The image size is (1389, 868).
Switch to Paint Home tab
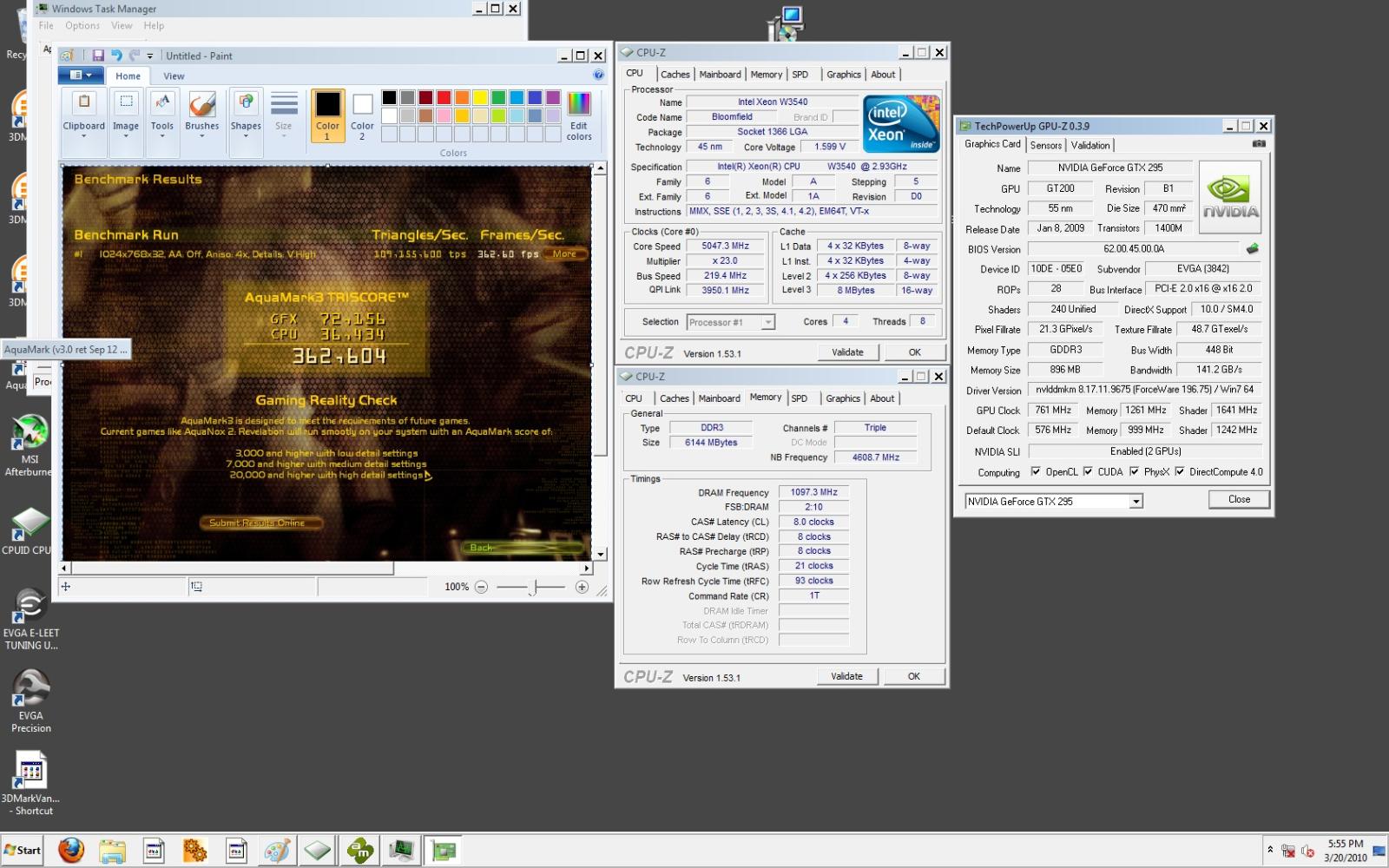pyautogui.click(x=128, y=76)
